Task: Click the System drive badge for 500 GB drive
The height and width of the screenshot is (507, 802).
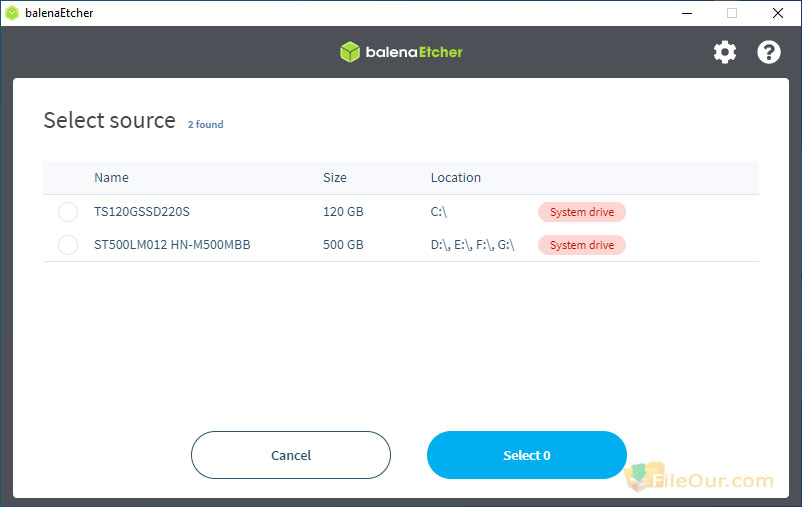Action: 582,245
